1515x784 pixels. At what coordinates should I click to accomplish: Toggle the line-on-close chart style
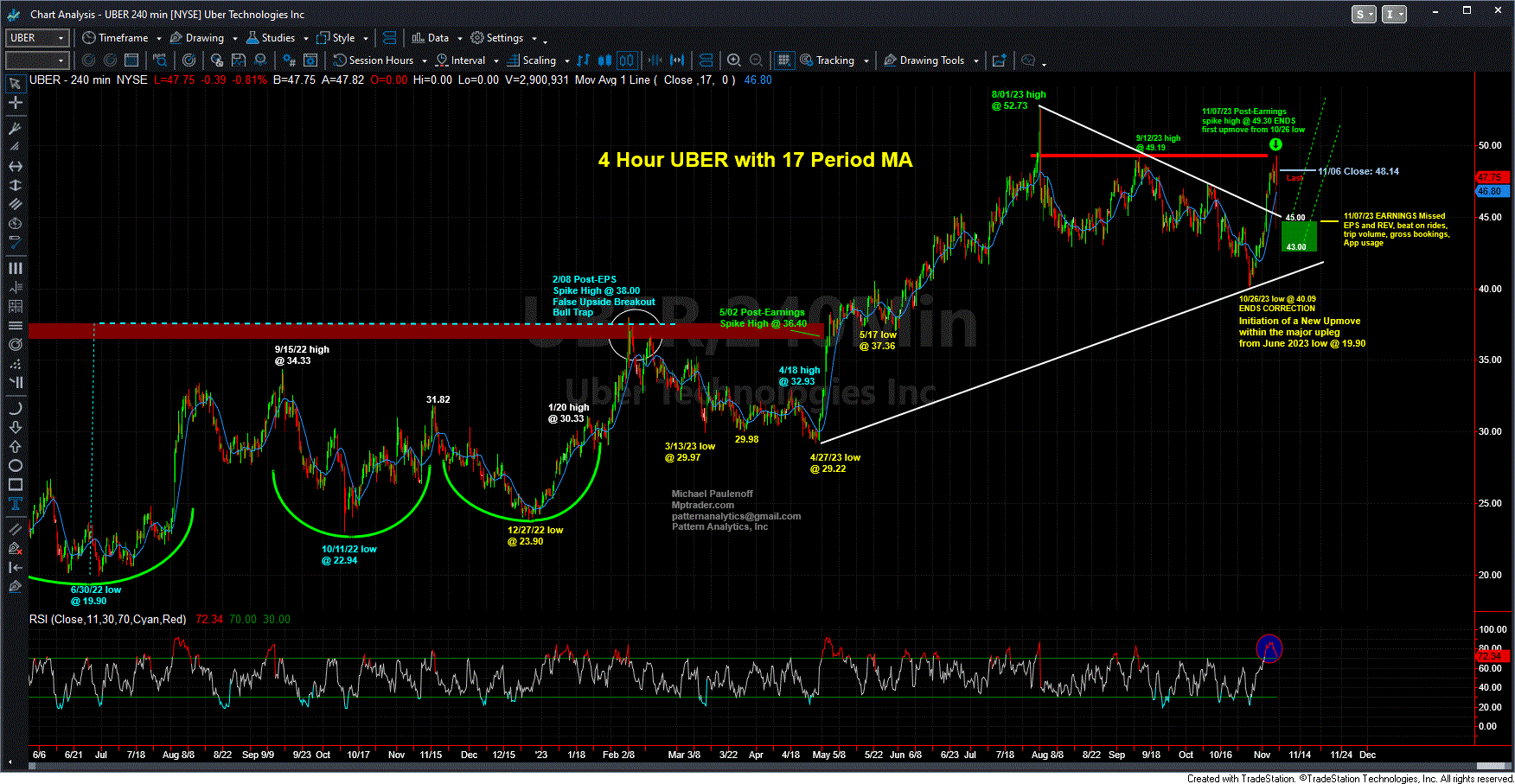coord(583,61)
